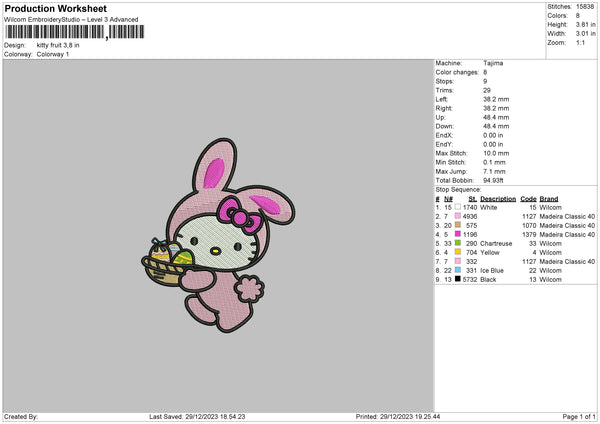Click the "Black" description text
Screen dimensions: 600x424
(488, 280)
